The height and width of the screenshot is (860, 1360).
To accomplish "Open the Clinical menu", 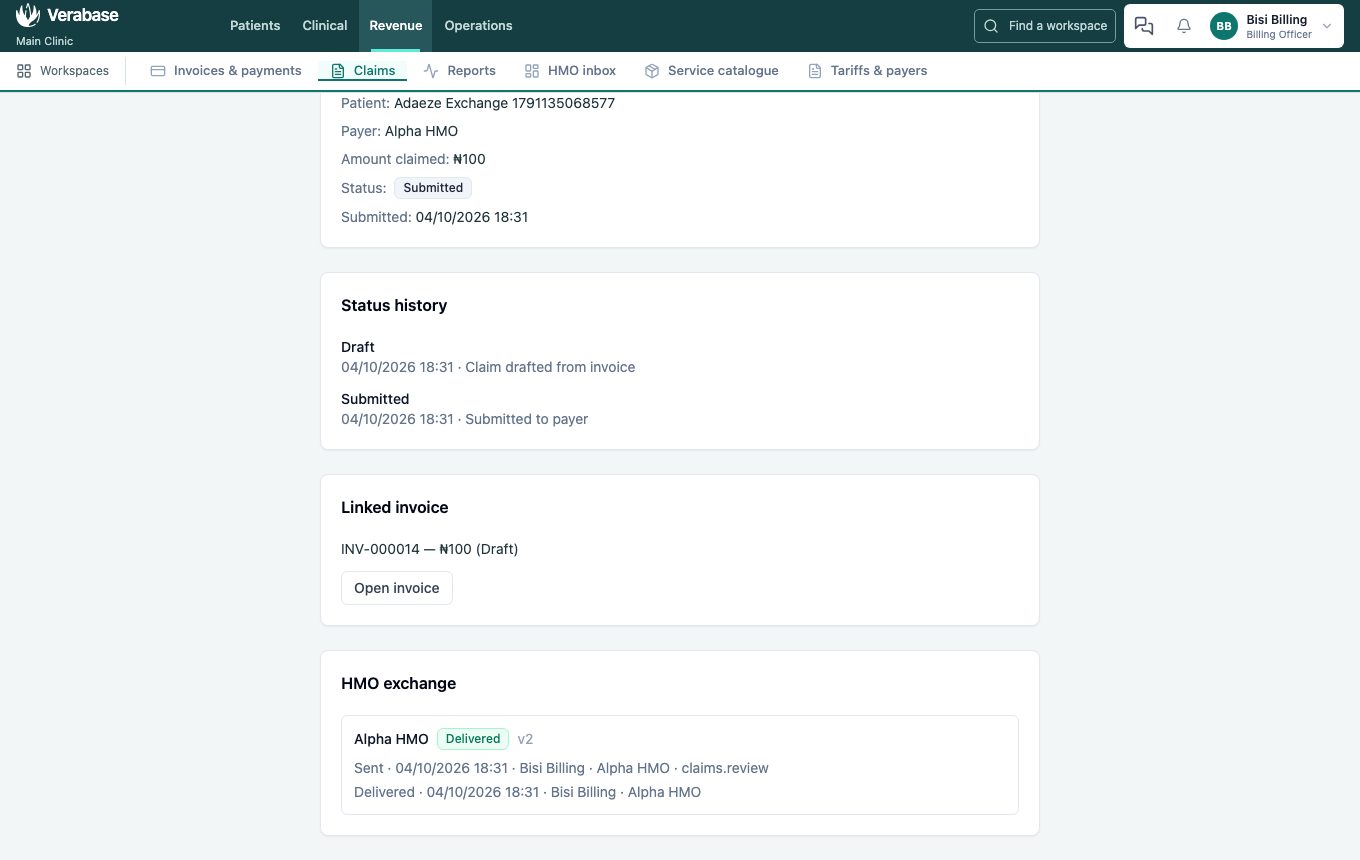I will [x=325, y=26].
